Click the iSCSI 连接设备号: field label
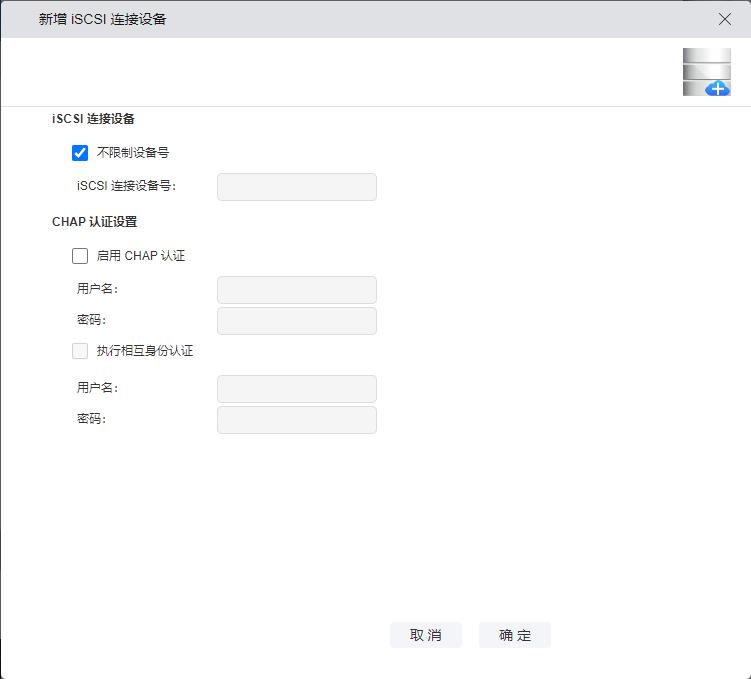Image resolution: width=751 pixels, height=679 pixels. tap(126, 186)
